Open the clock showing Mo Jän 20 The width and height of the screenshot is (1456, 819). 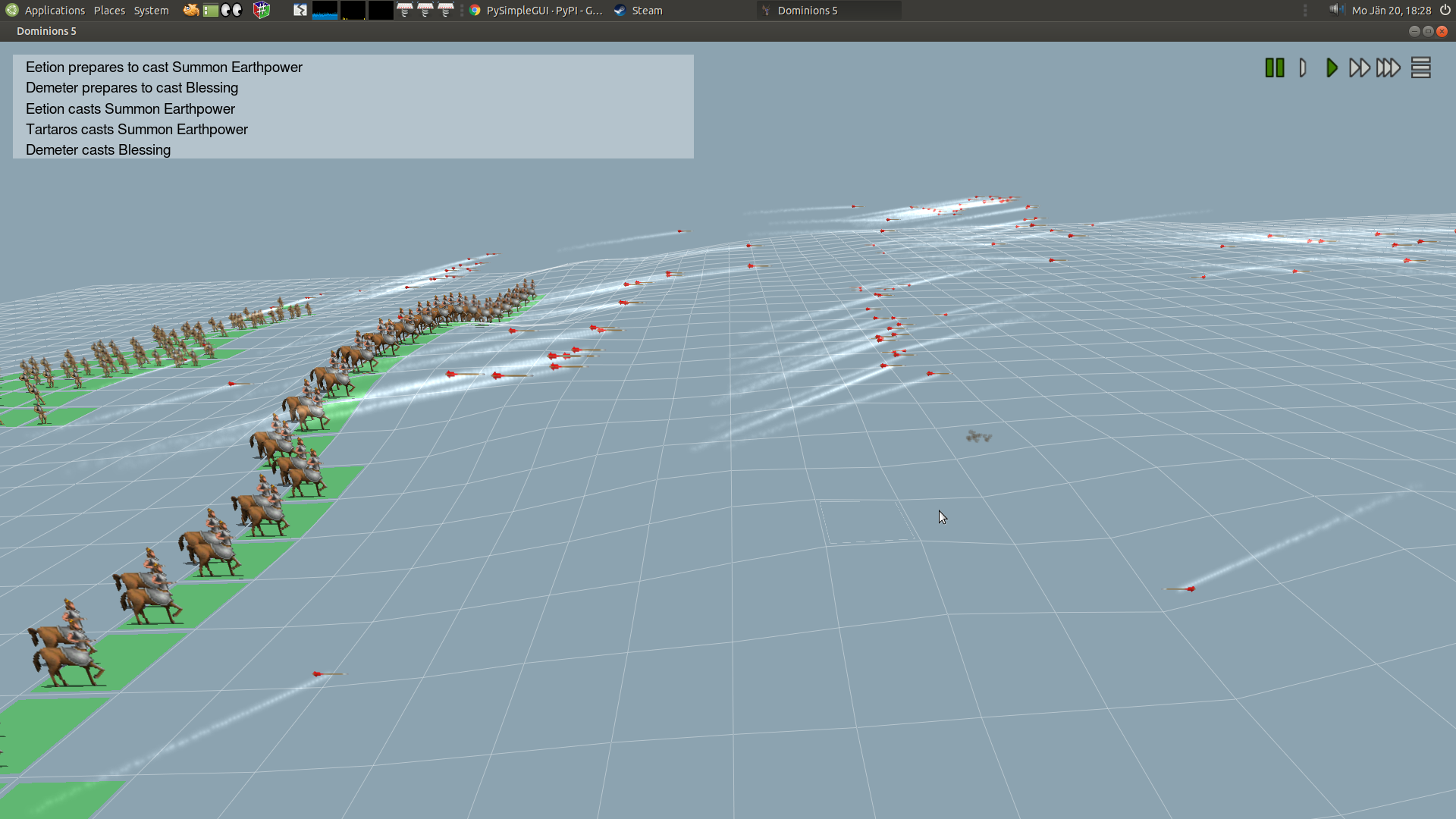click(1391, 11)
